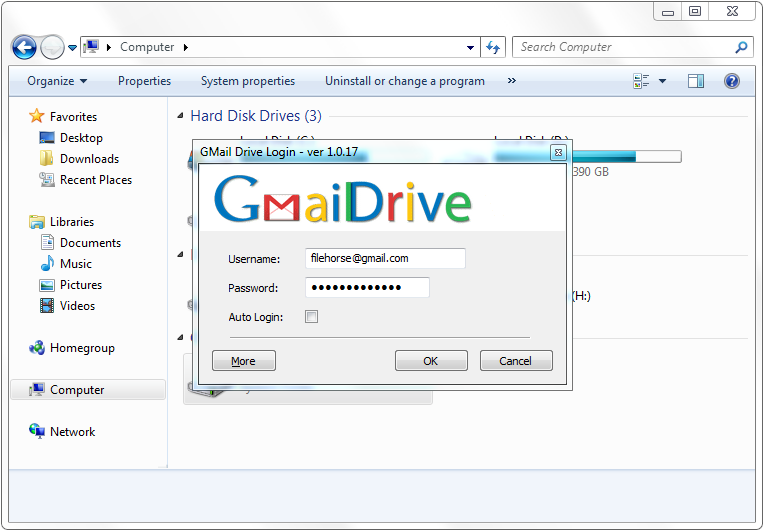The height and width of the screenshot is (531, 764).
Task: Go back with the Explorer back arrow
Action: pos(24,48)
